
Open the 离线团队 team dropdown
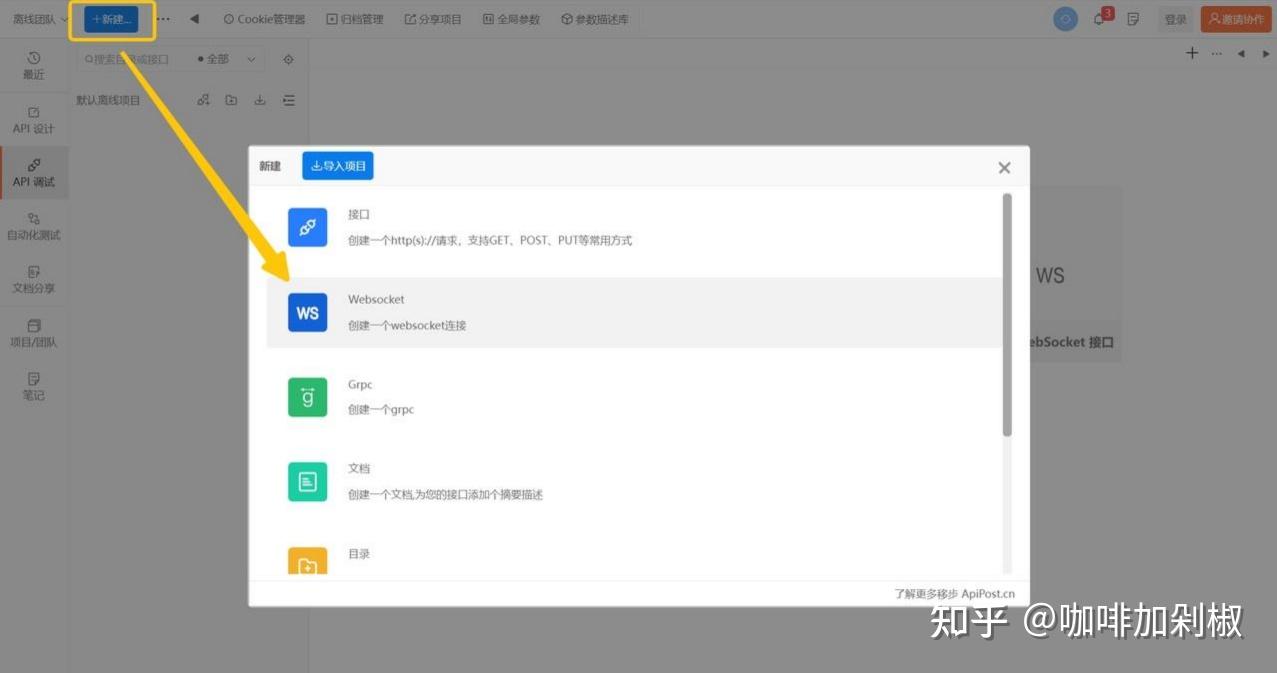(x=36, y=18)
